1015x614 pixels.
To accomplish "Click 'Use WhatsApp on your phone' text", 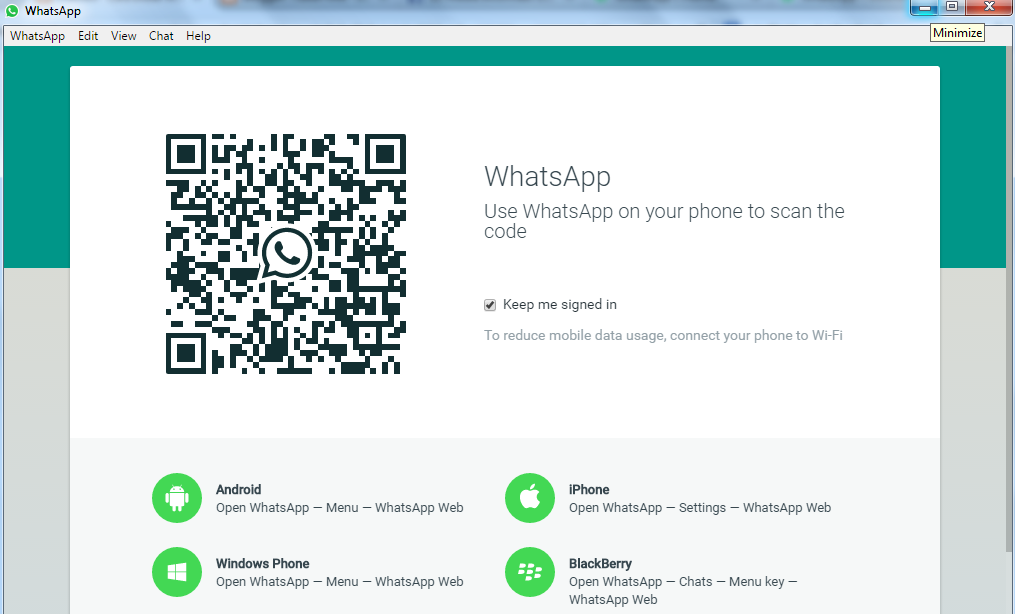I will point(664,221).
